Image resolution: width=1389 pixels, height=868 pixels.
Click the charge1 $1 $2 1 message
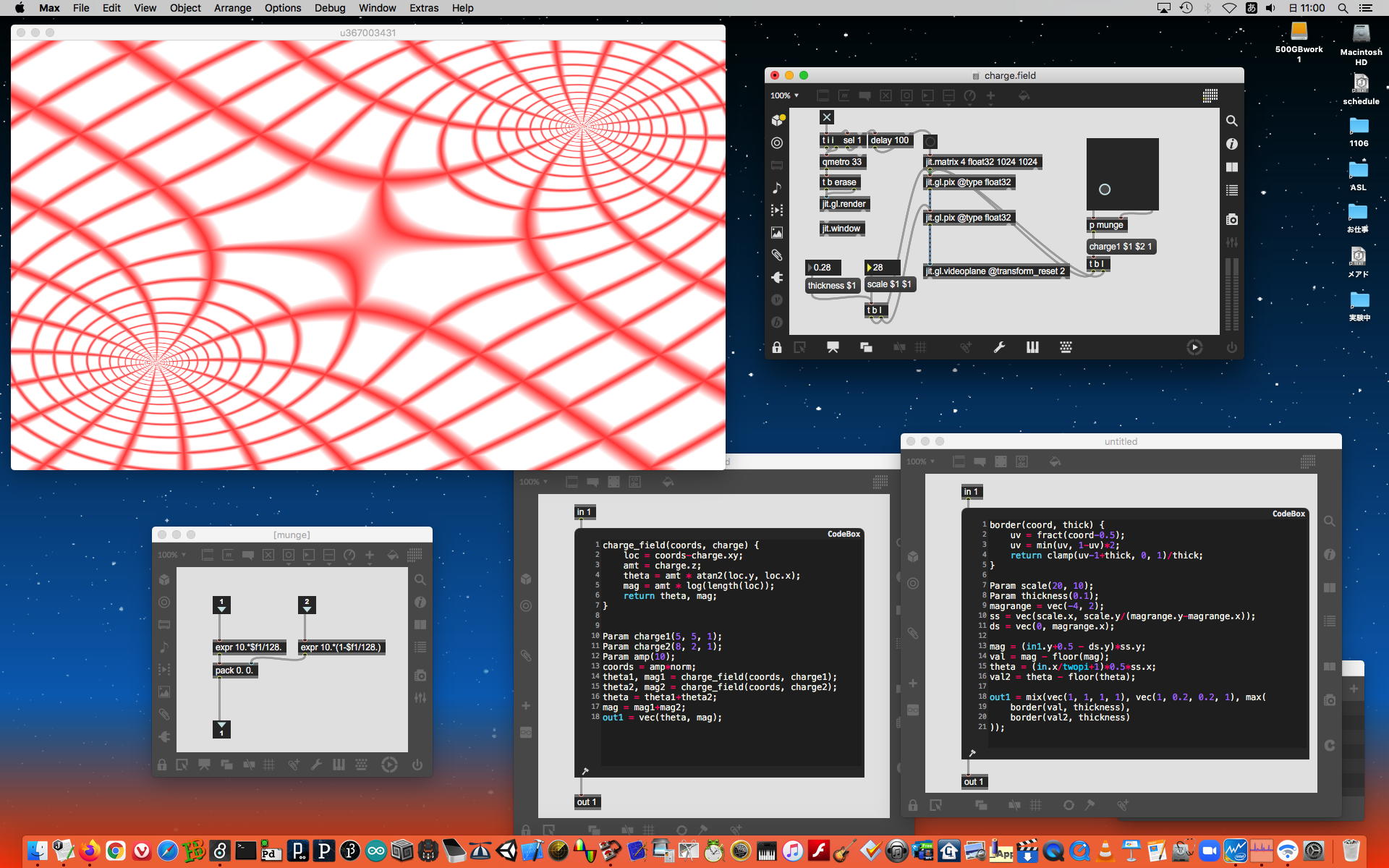[1120, 247]
